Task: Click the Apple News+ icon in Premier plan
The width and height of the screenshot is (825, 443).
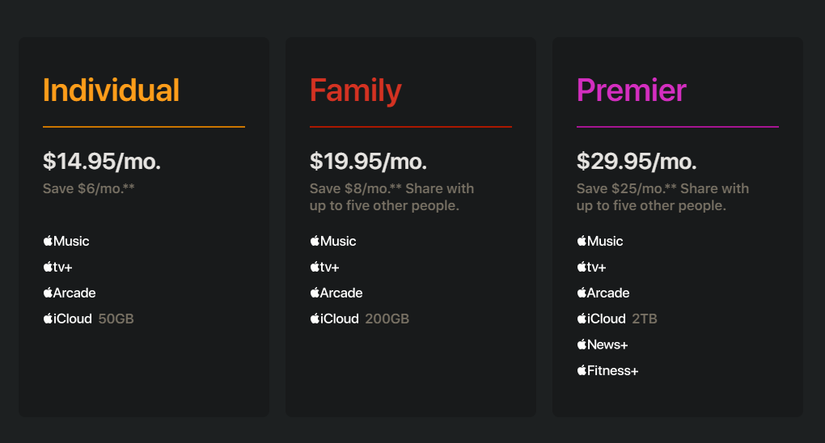Action: [x=602, y=345]
